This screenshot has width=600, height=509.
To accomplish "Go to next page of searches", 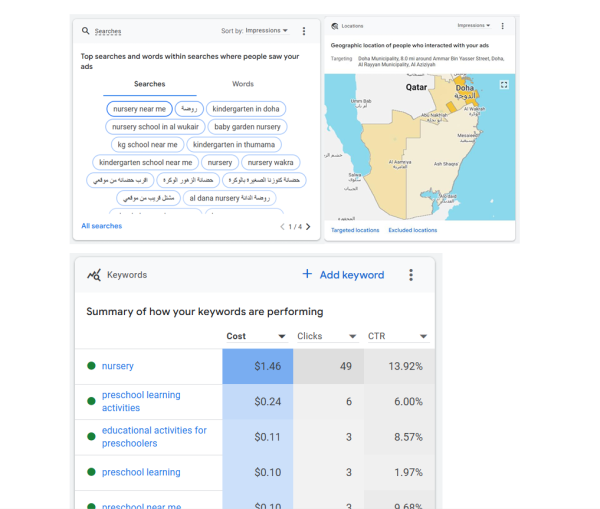I will 308,227.
